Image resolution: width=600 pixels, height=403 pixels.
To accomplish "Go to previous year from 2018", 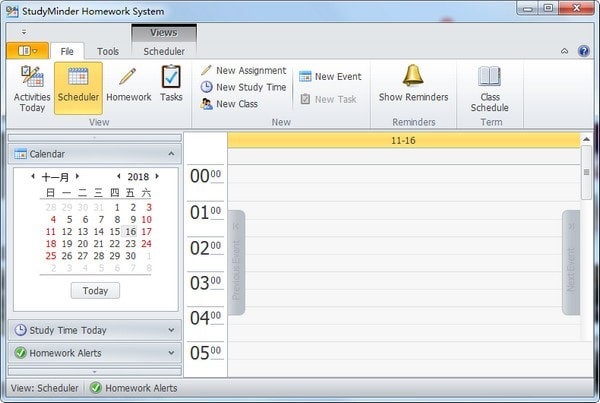I will point(119,176).
